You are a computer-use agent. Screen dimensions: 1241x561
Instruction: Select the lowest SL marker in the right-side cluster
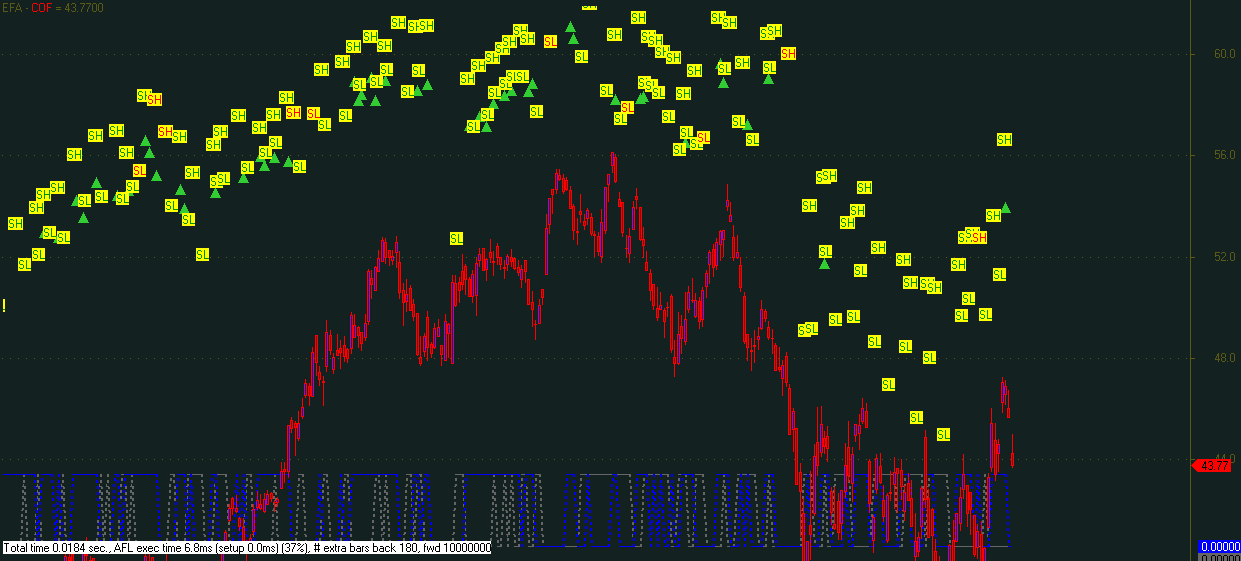943,434
